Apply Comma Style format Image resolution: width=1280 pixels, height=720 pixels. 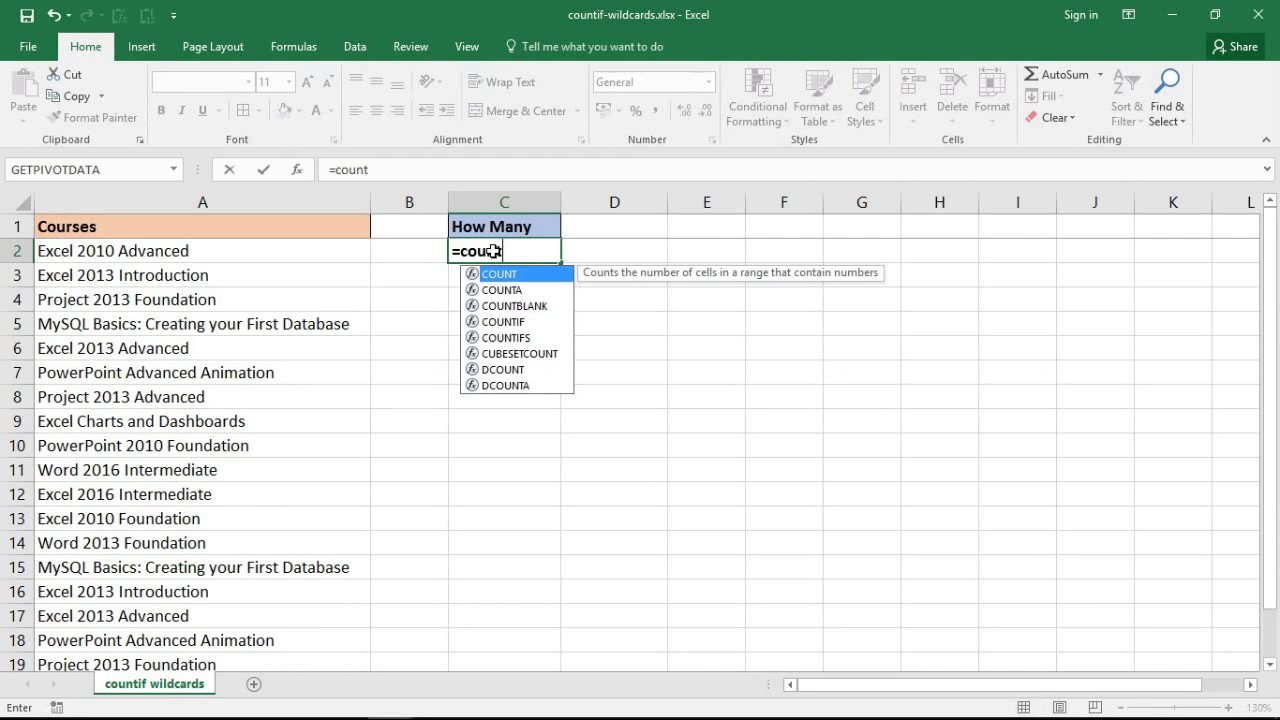pos(656,111)
